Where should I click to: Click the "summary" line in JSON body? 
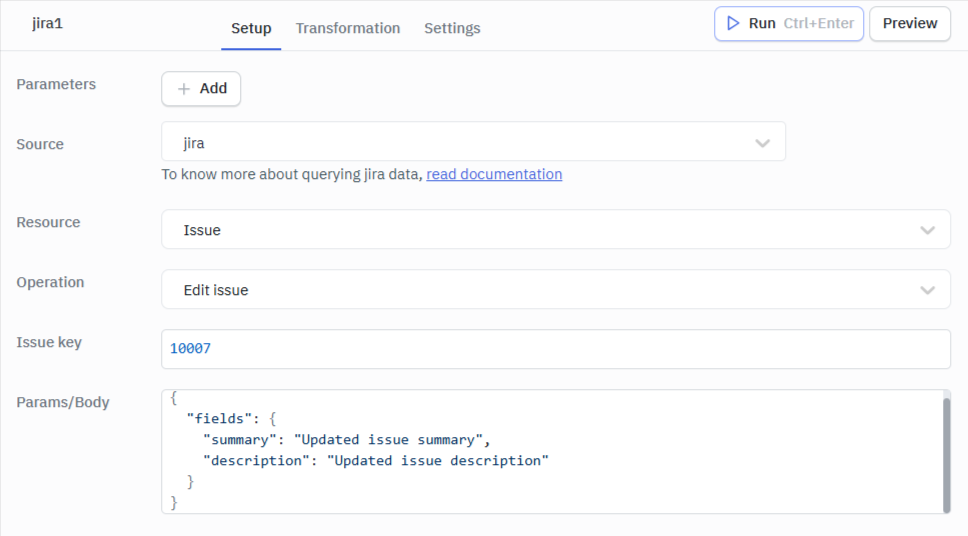tap(346, 440)
